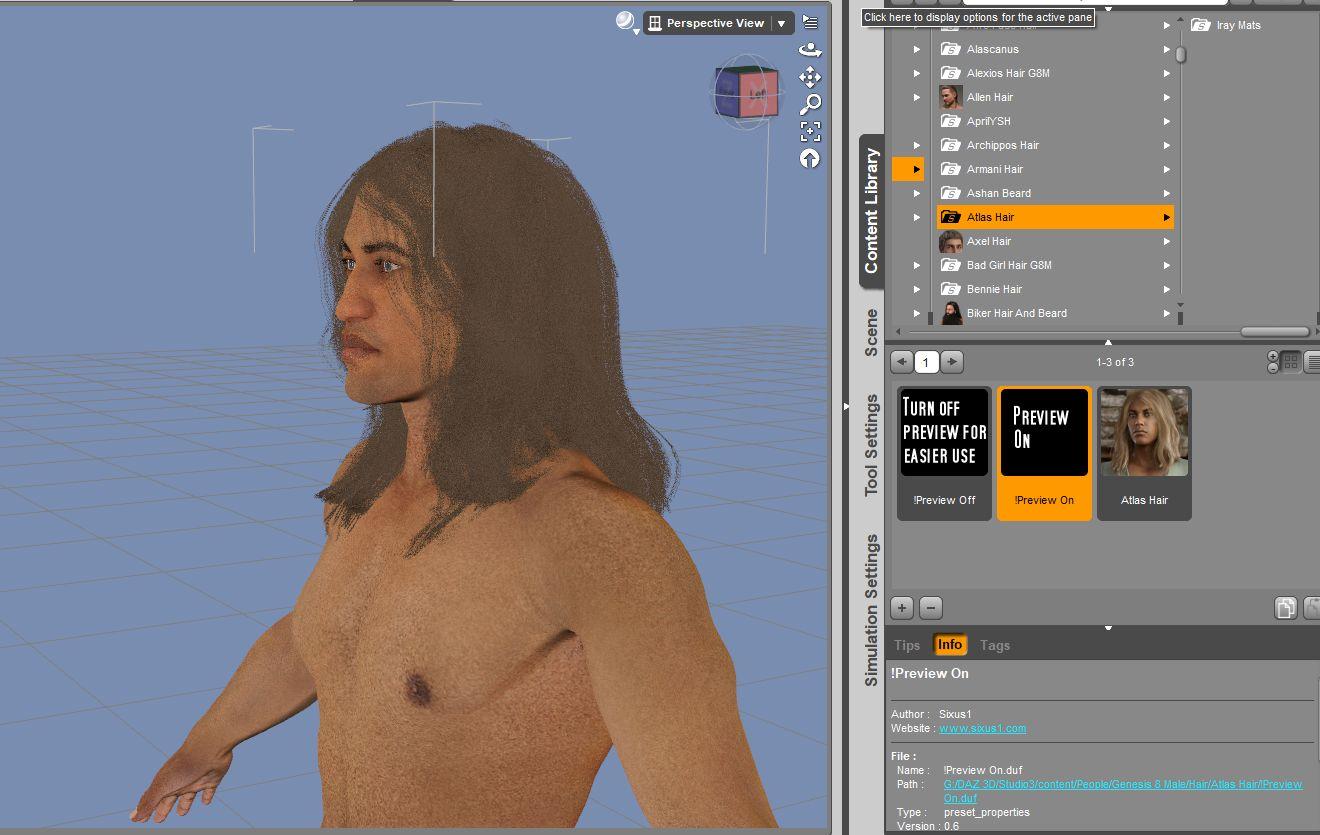Select the Atlas Hair thumbnail
1320x835 pixels.
(1144, 432)
